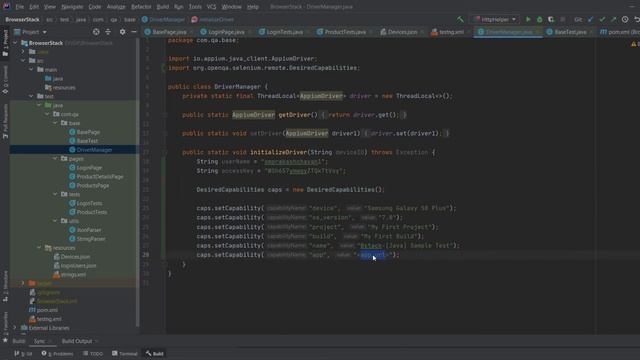Select BasePage in project tree
This screenshot has height=360, width=640.
click(88, 132)
